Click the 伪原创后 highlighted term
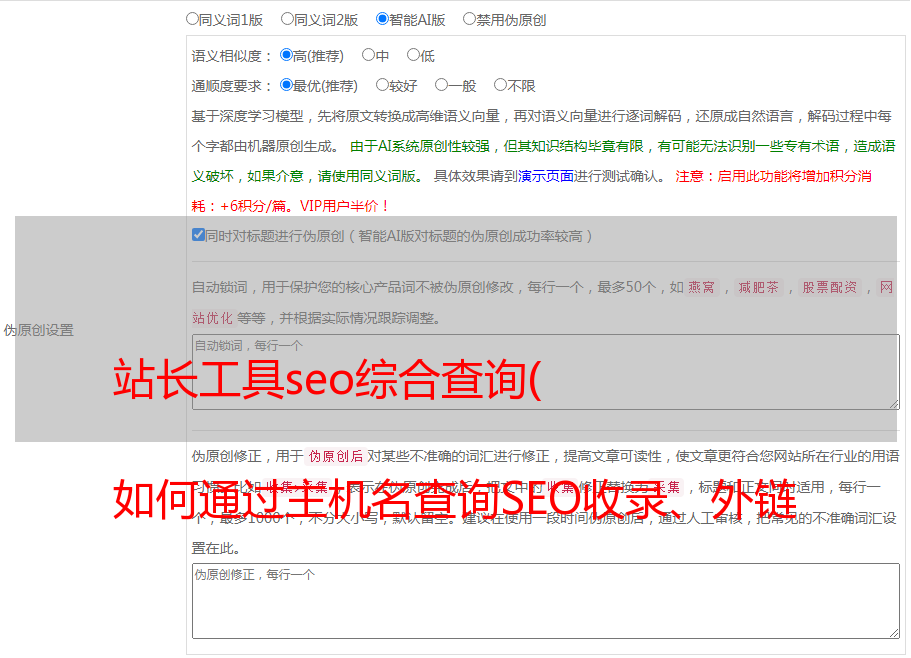911x658 pixels. 336,456
